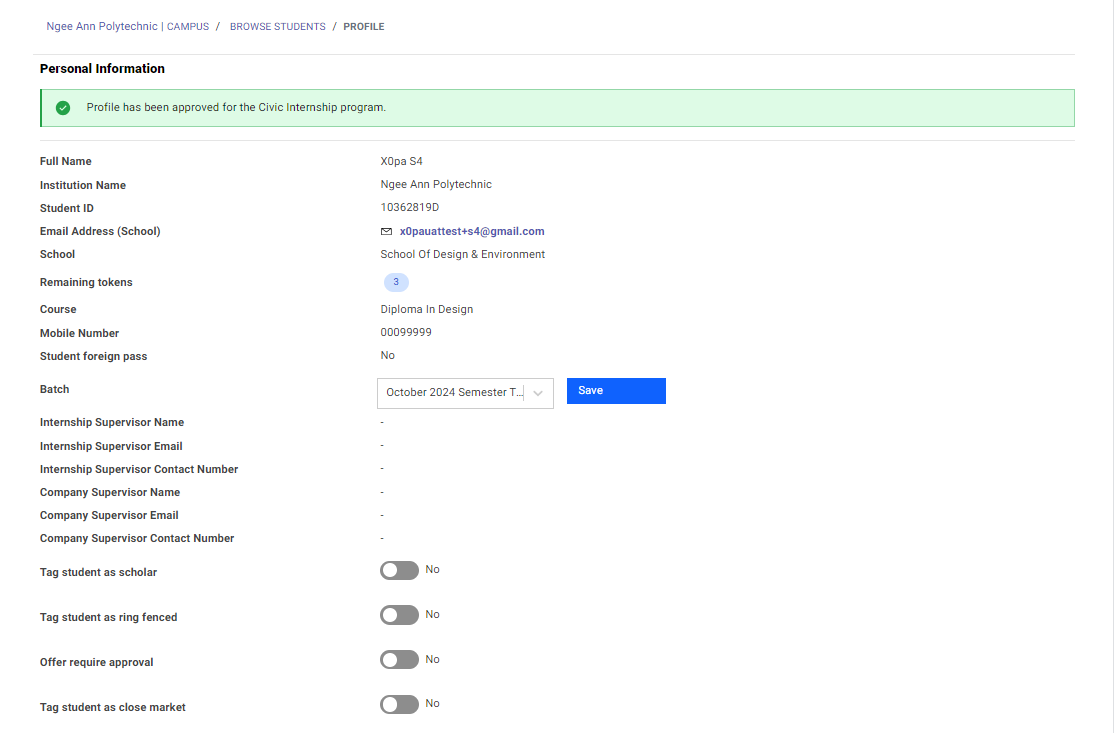Click the green checkmark icon in approval banner
The height and width of the screenshot is (733, 1114).
[63, 108]
